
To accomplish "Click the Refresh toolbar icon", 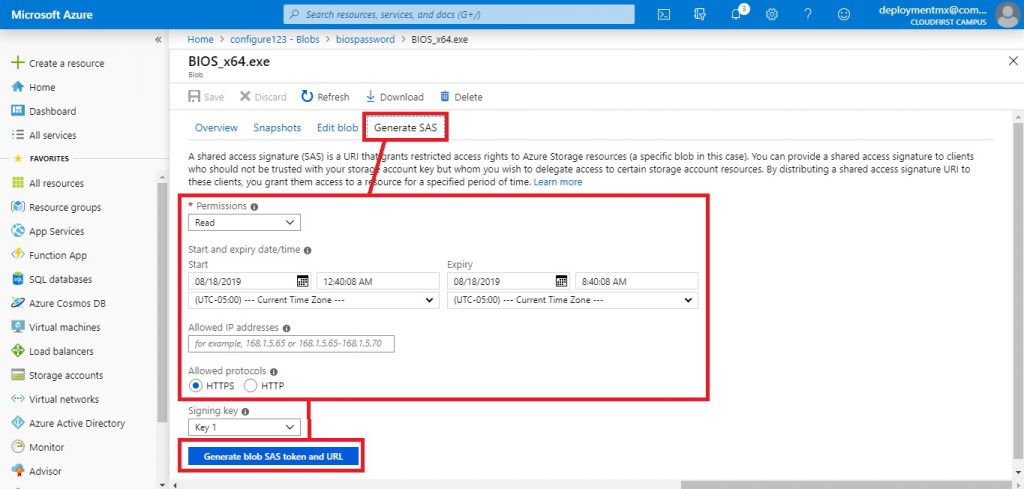I will pos(307,97).
